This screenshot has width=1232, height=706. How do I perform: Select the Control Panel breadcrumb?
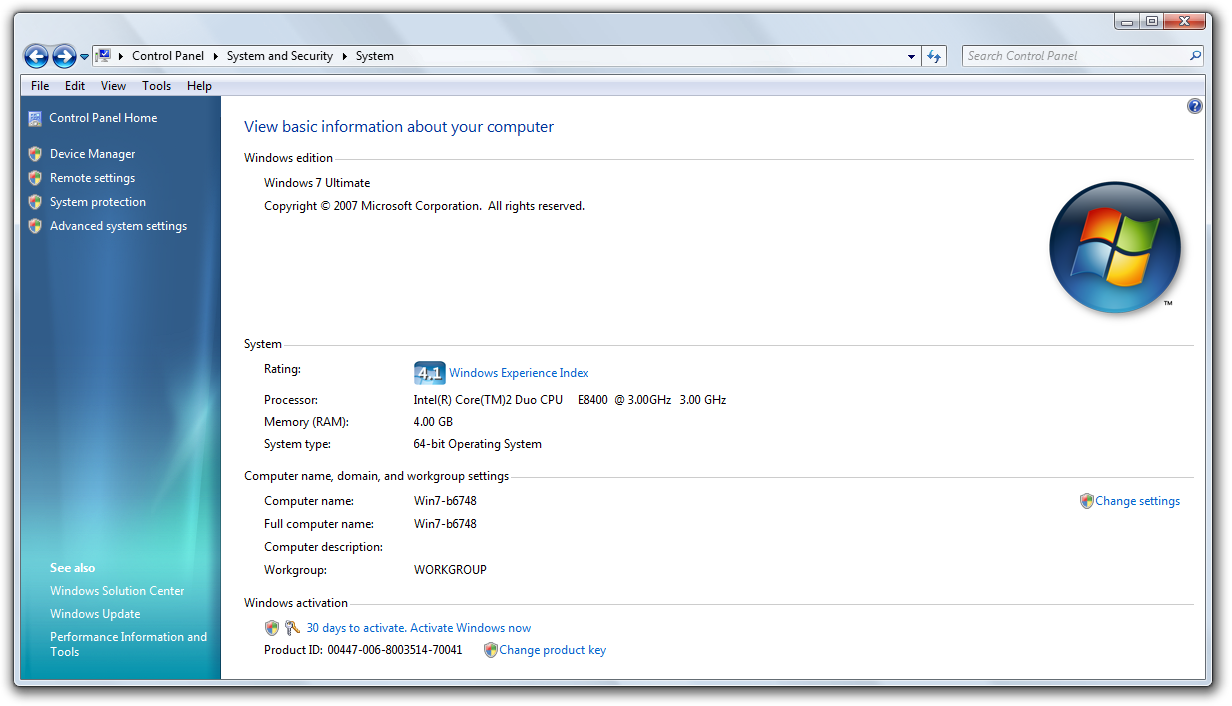coord(168,56)
